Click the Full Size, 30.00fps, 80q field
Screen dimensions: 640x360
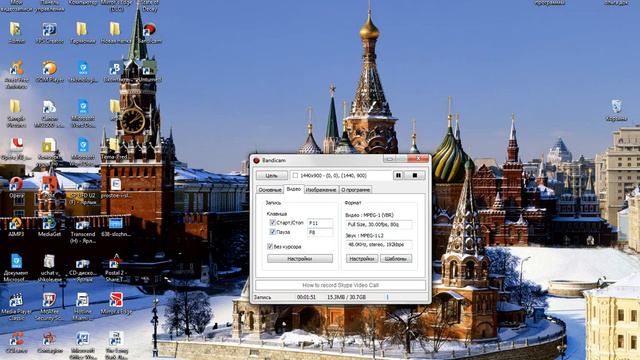click(x=379, y=224)
